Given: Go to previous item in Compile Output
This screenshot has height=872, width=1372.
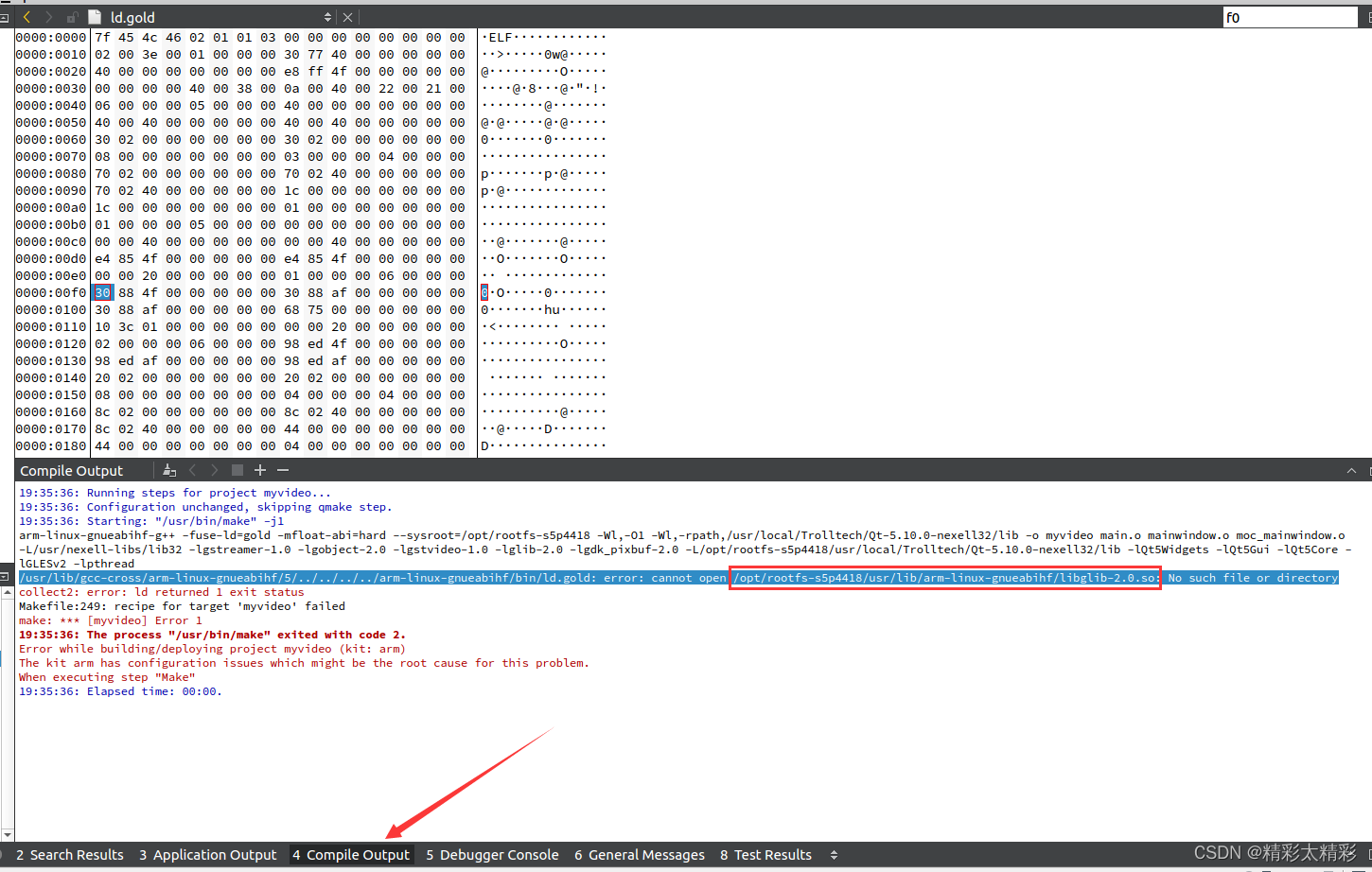Looking at the screenshot, I should (x=193, y=470).
